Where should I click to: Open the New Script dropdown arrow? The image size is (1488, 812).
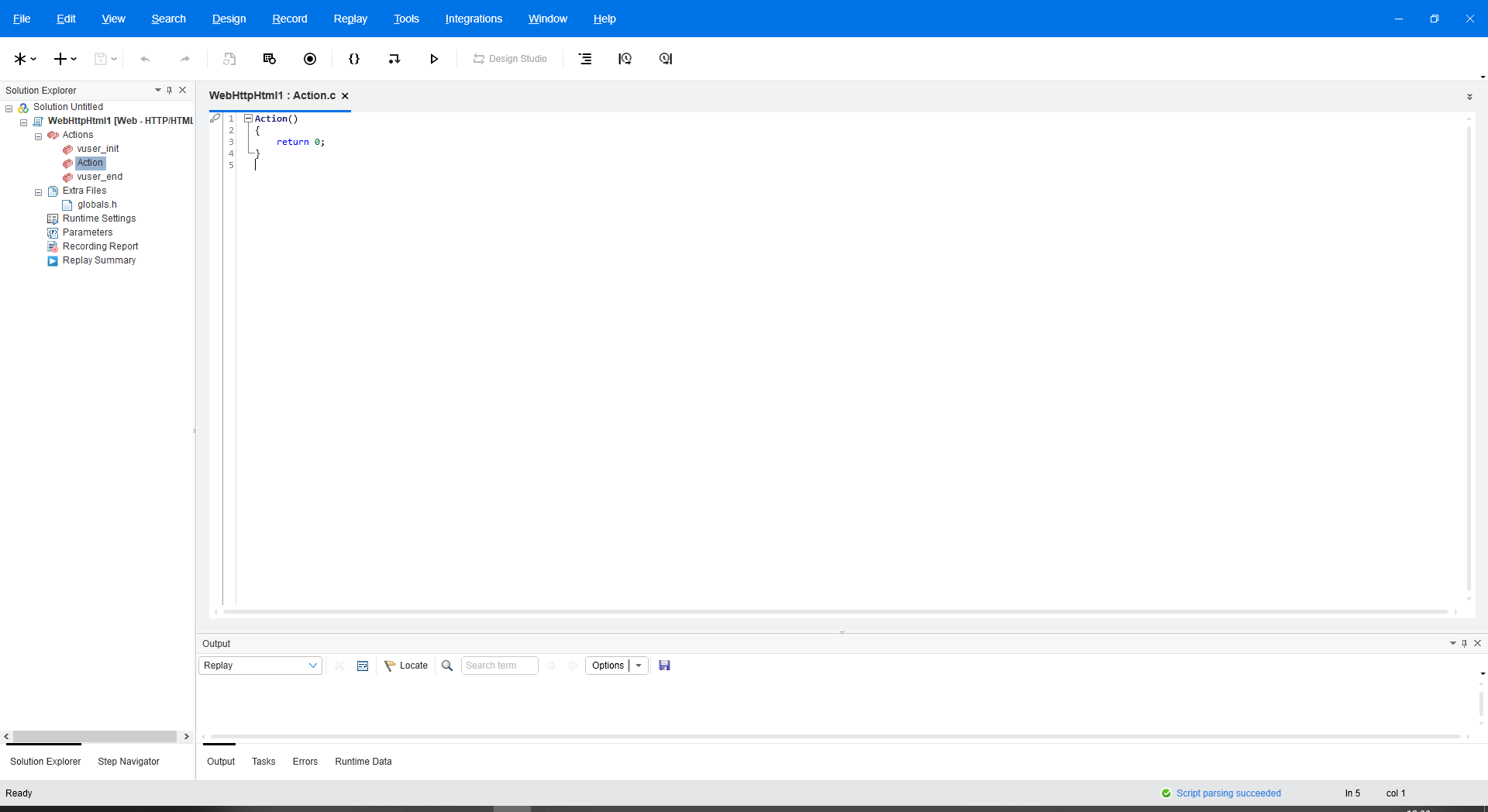(x=33, y=59)
